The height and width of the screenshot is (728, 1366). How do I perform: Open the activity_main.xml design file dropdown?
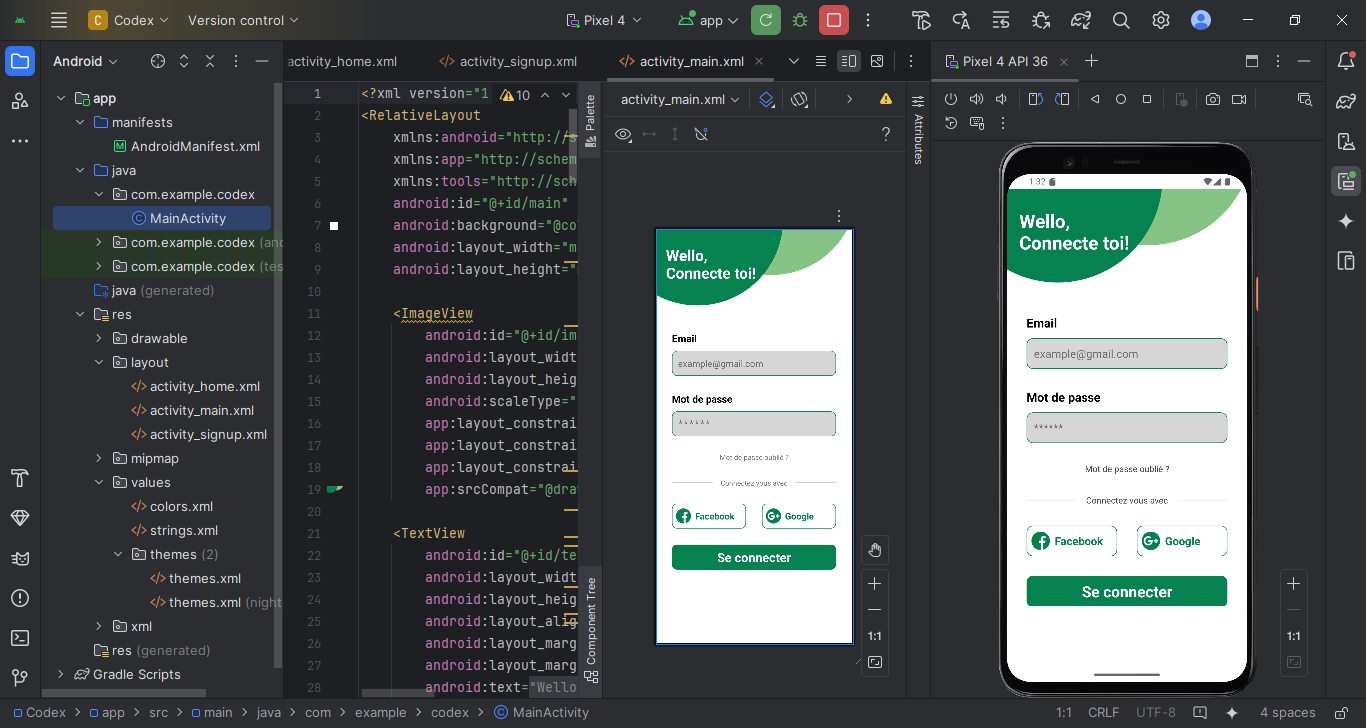(680, 99)
